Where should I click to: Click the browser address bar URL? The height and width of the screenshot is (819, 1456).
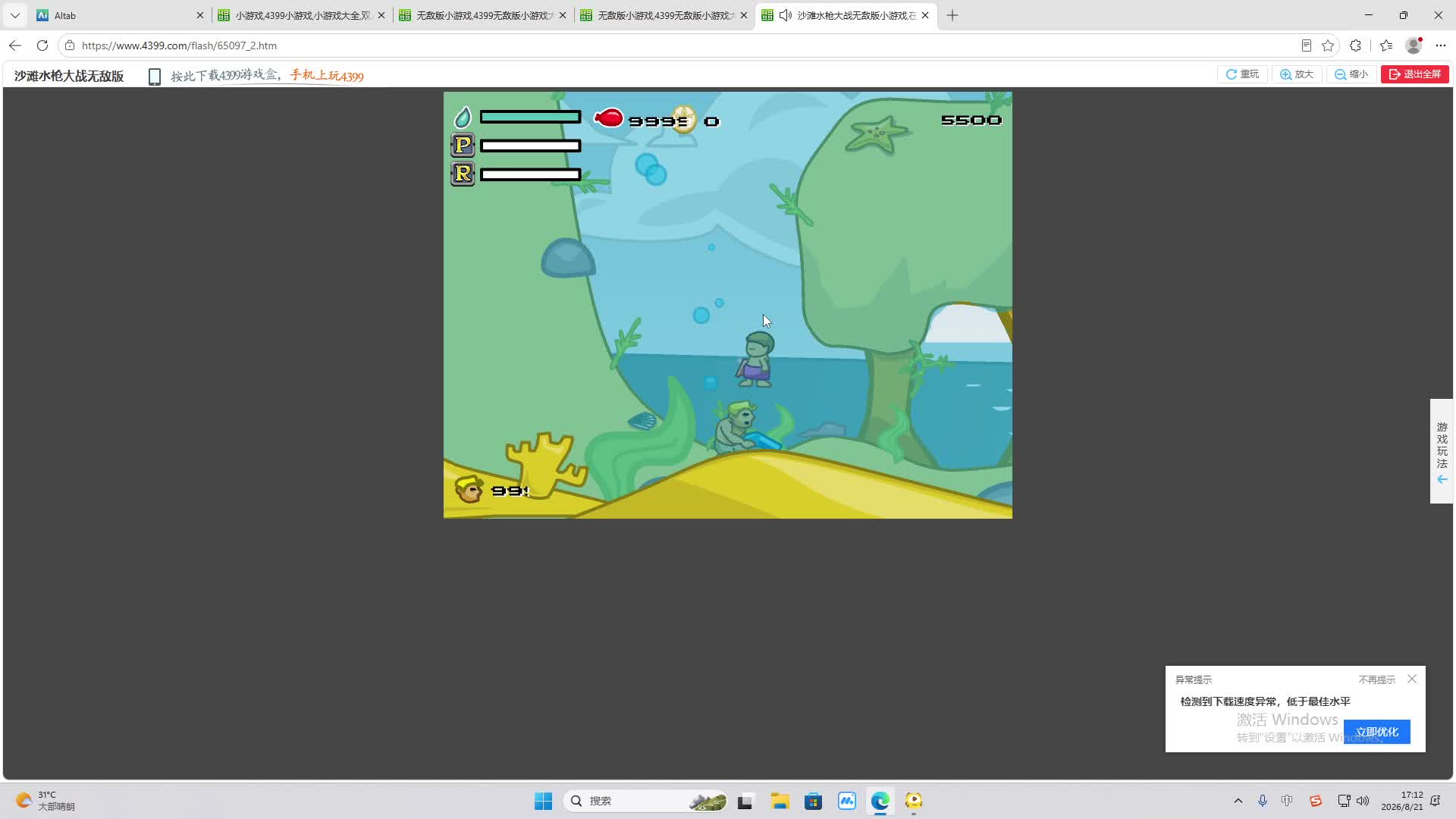click(179, 45)
